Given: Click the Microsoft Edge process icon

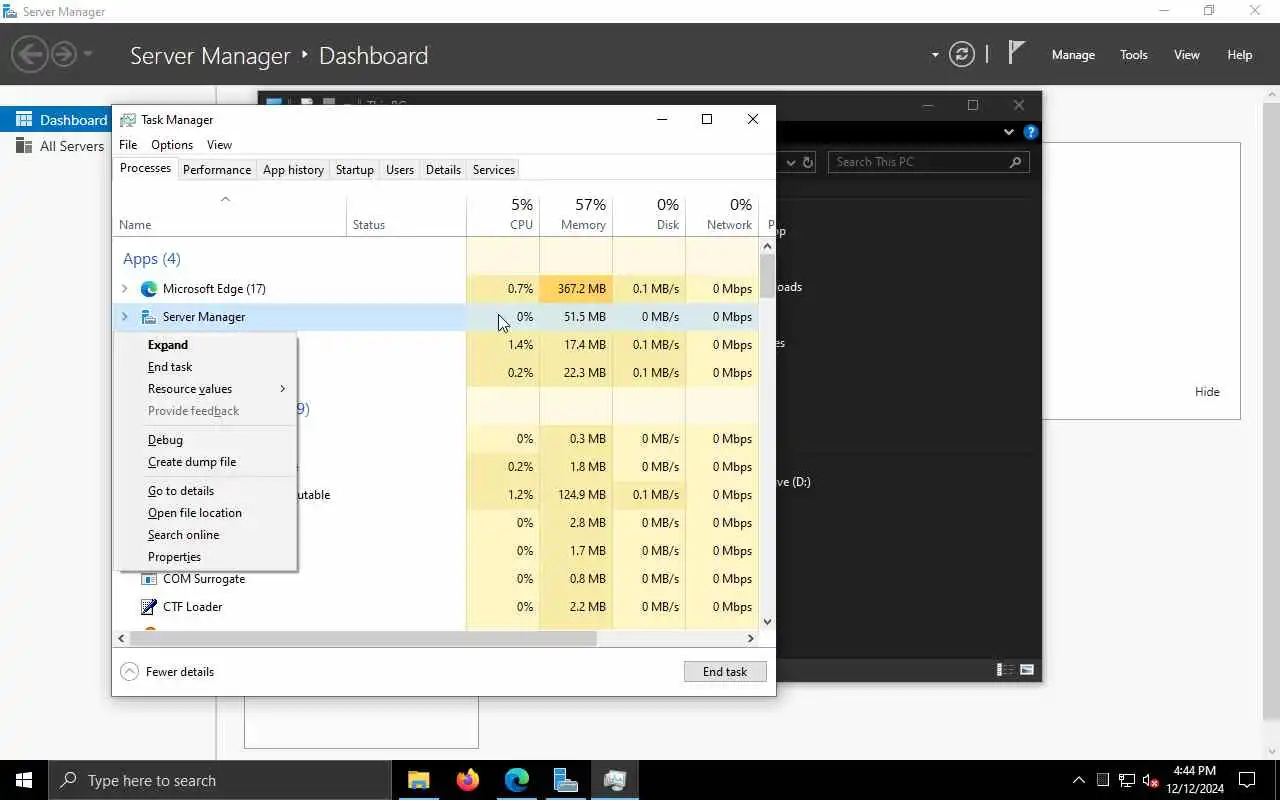Looking at the screenshot, I should (x=149, y=289).
